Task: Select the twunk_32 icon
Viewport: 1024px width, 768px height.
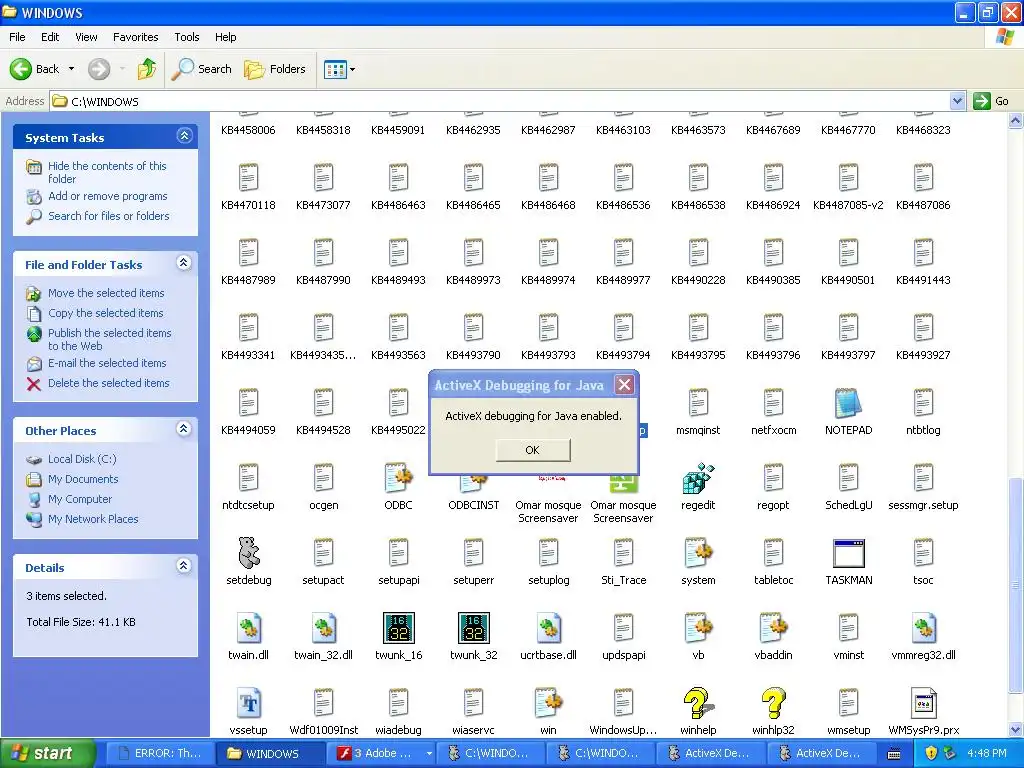Action: point(473,628)
